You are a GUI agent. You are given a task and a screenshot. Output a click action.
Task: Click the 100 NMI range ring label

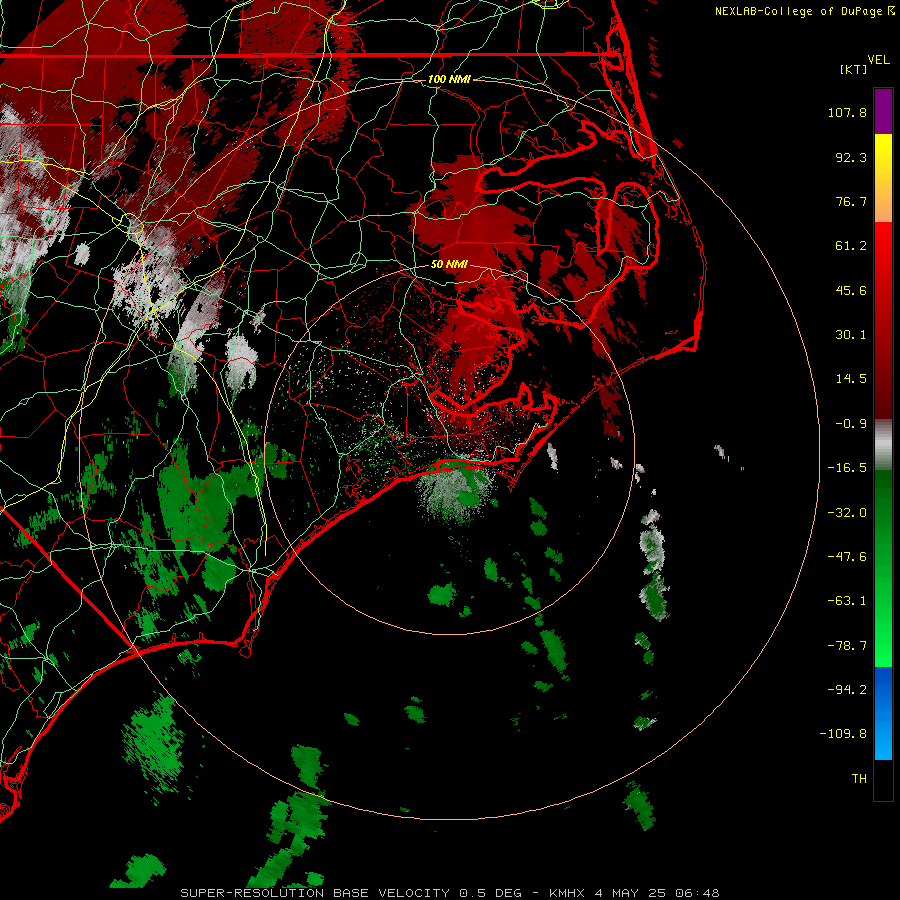point(449,79)
